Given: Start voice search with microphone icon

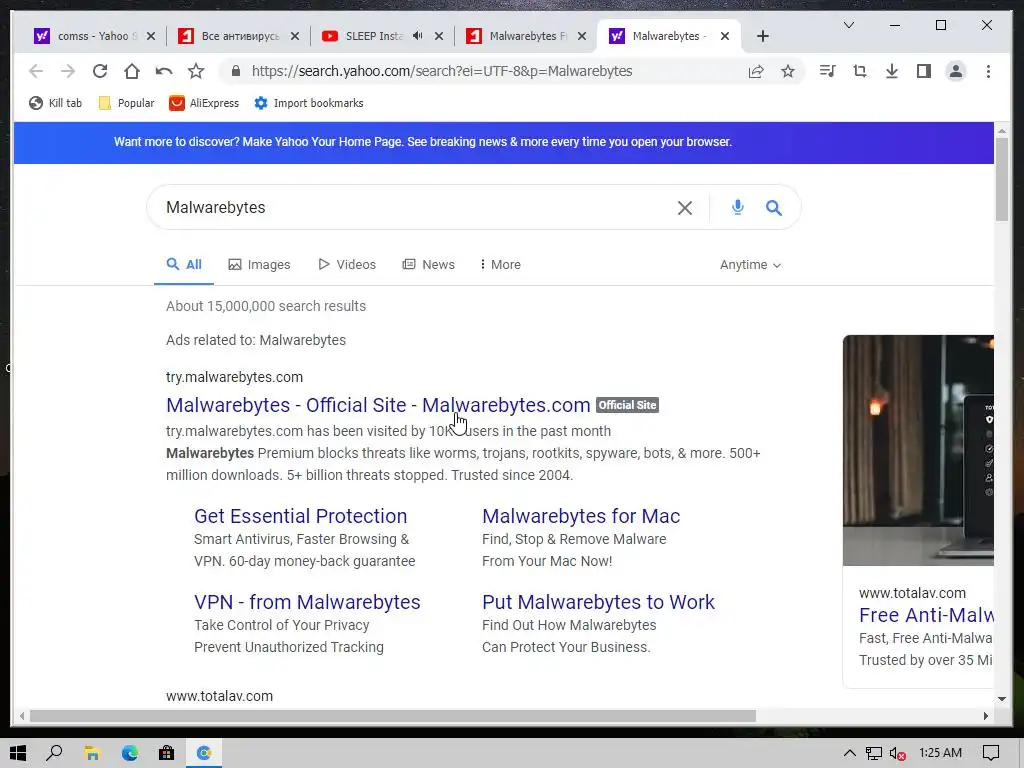Looking at the screenshot, I should [x=737, y=208].
